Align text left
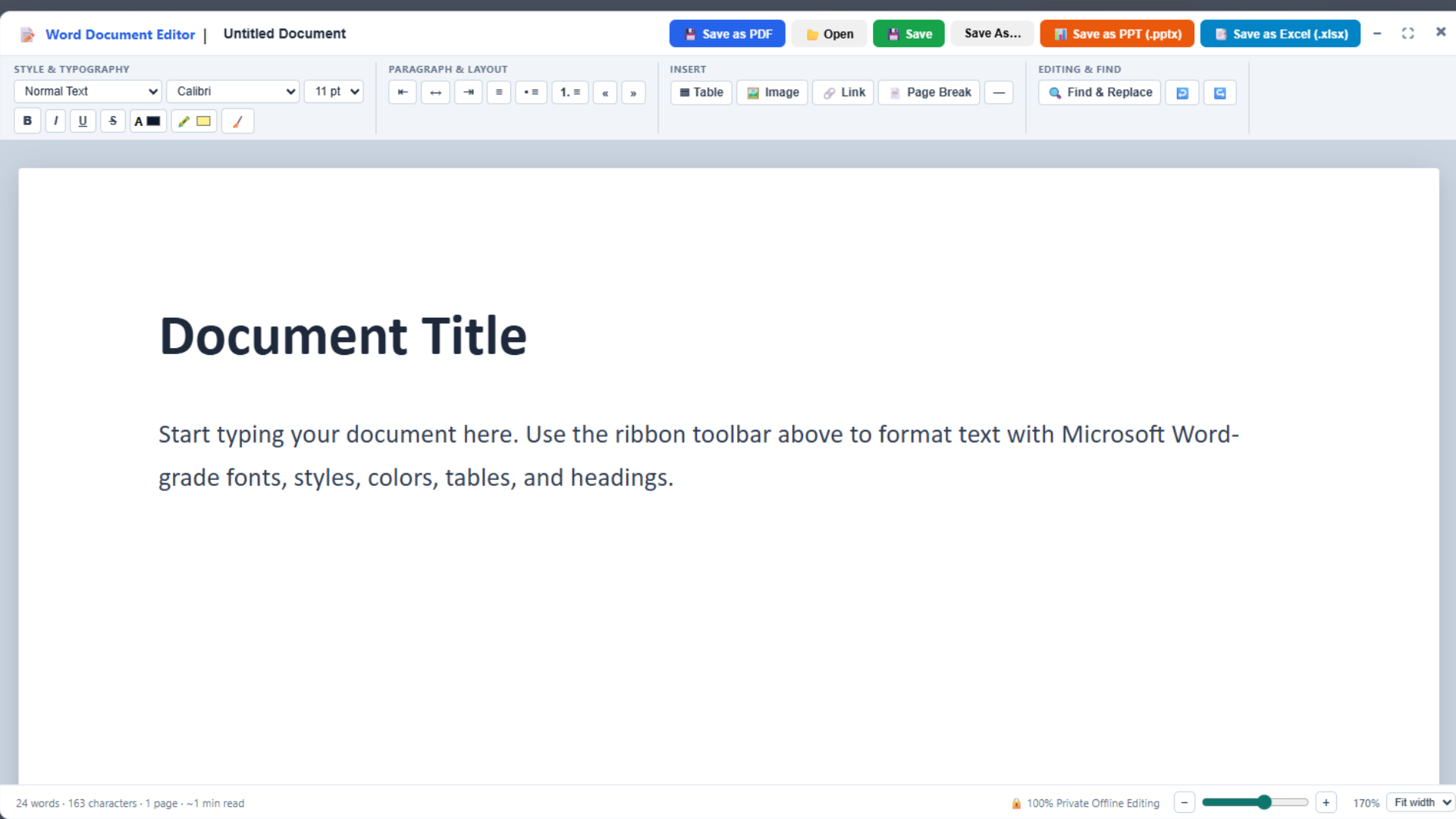1456x819 pixels. (403, 93)
